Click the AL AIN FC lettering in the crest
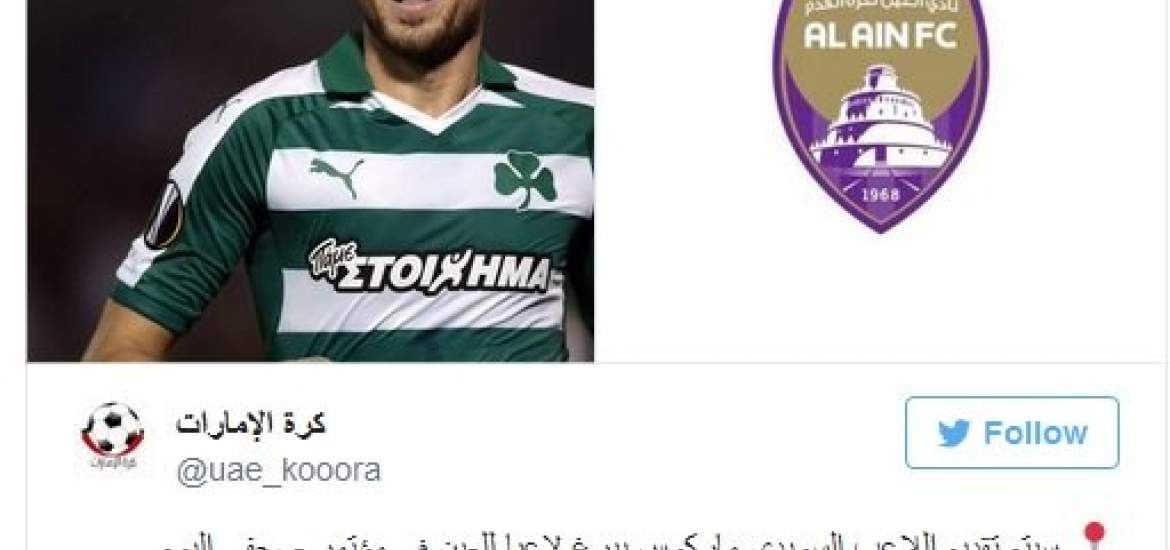The image size is (1170, 550). 880,35
